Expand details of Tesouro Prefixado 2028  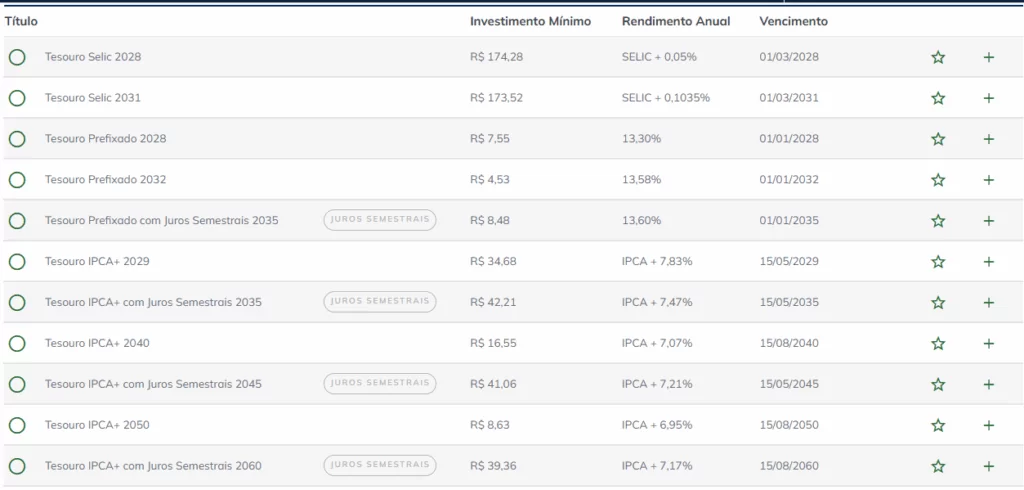(989, 139)
